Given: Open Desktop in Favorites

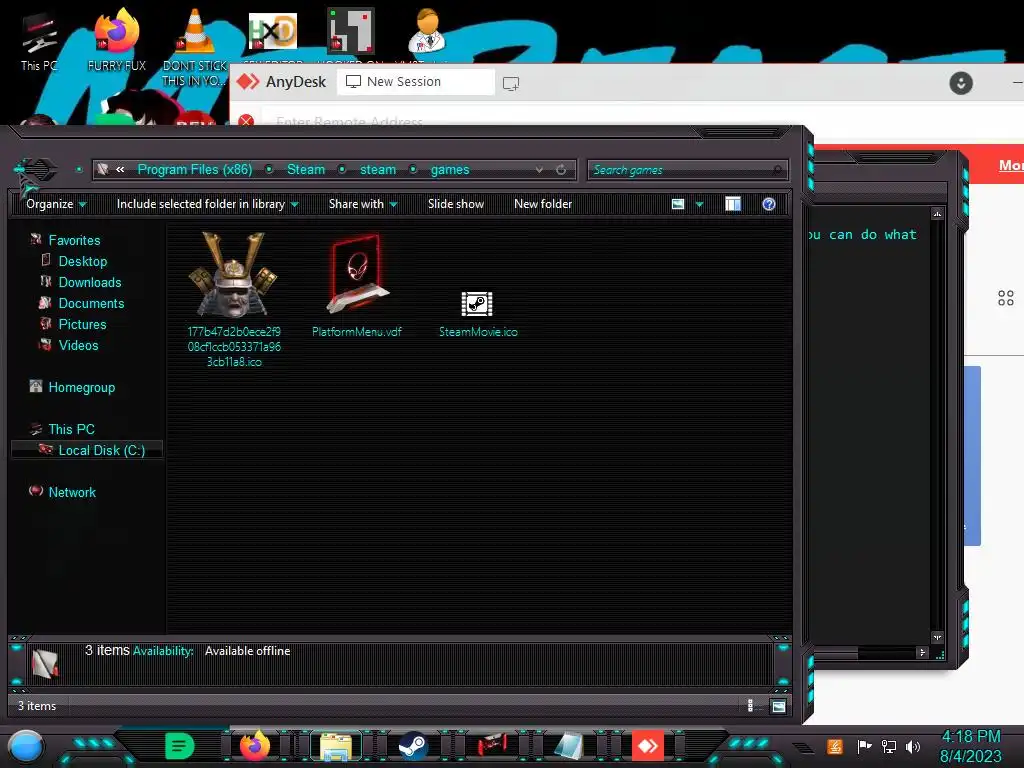Looking at the screenshot, I should 83,261.
